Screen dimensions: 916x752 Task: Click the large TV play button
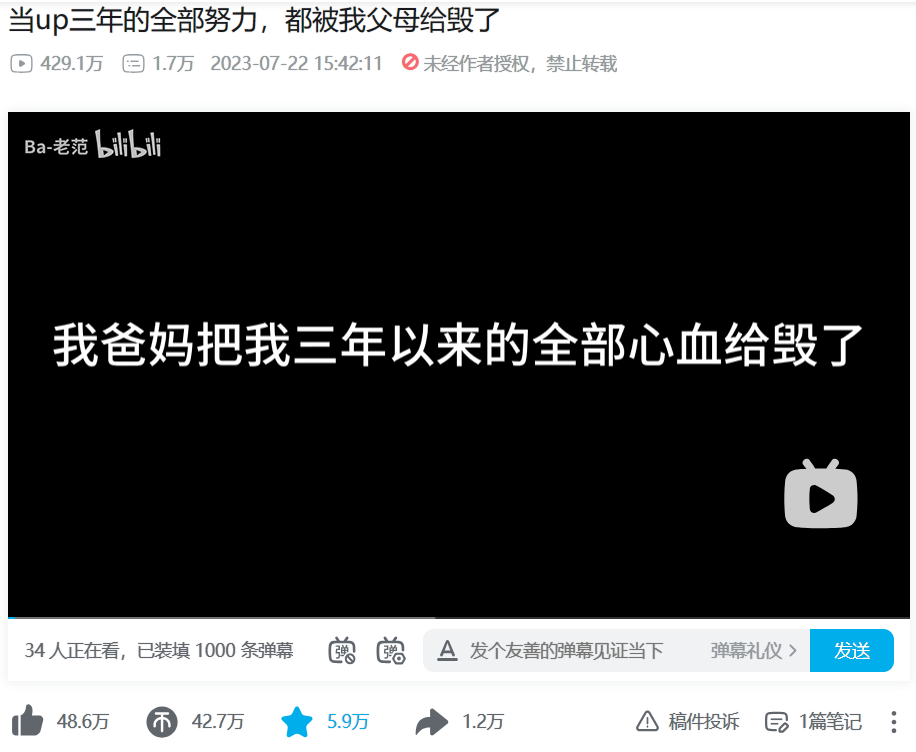point(821,494)
